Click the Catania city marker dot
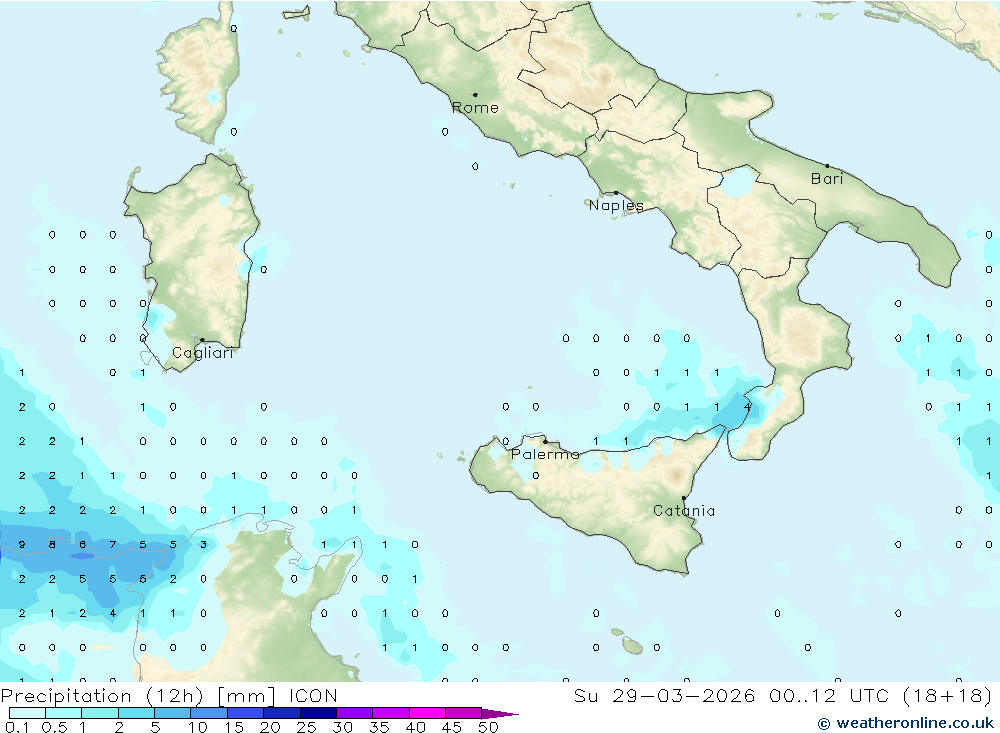The height and width of the screenshot is (733, 1000). pyautogui.click(x=684, y=498)
